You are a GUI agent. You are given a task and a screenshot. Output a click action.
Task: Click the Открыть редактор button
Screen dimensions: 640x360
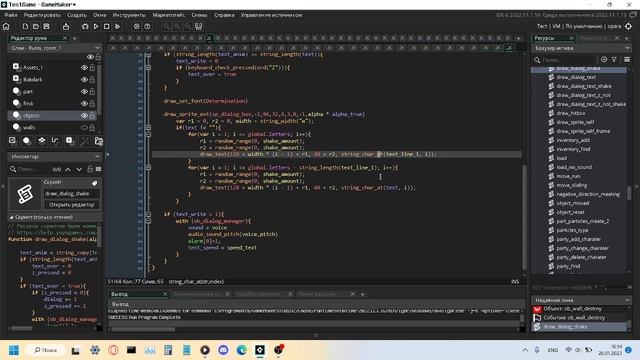point(71,204)
